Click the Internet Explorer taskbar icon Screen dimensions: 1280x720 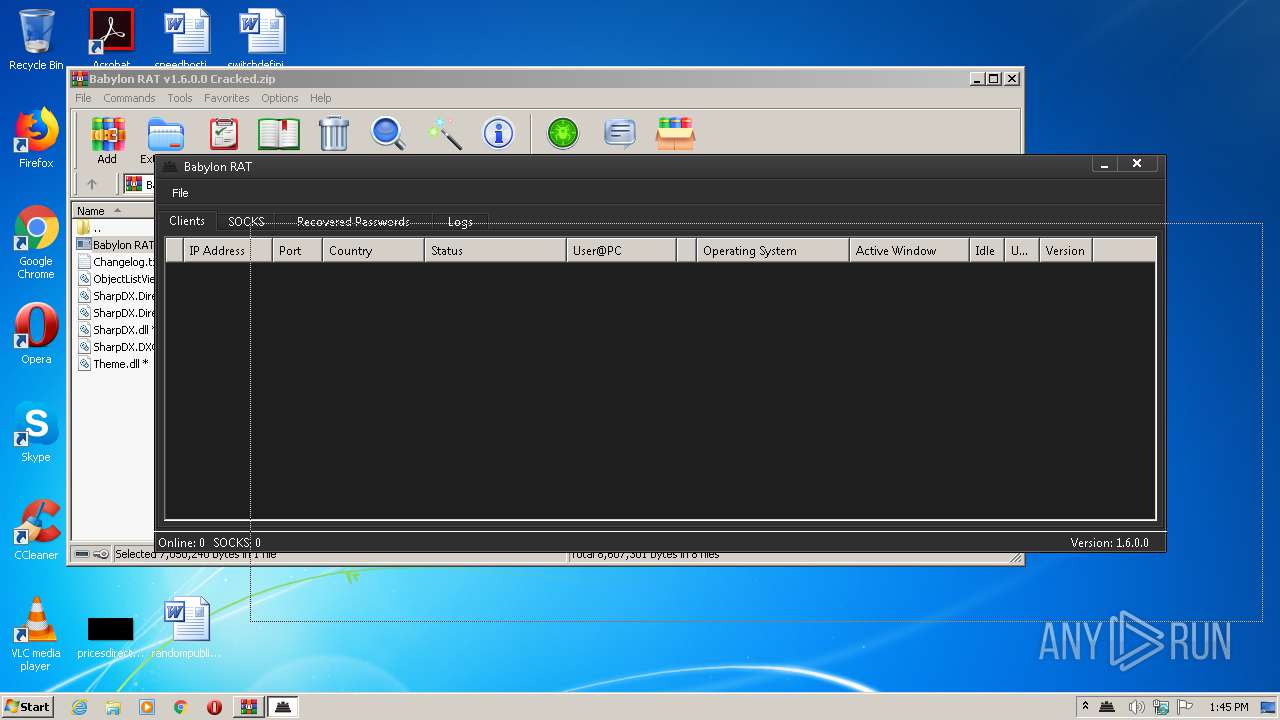(79, 707)
